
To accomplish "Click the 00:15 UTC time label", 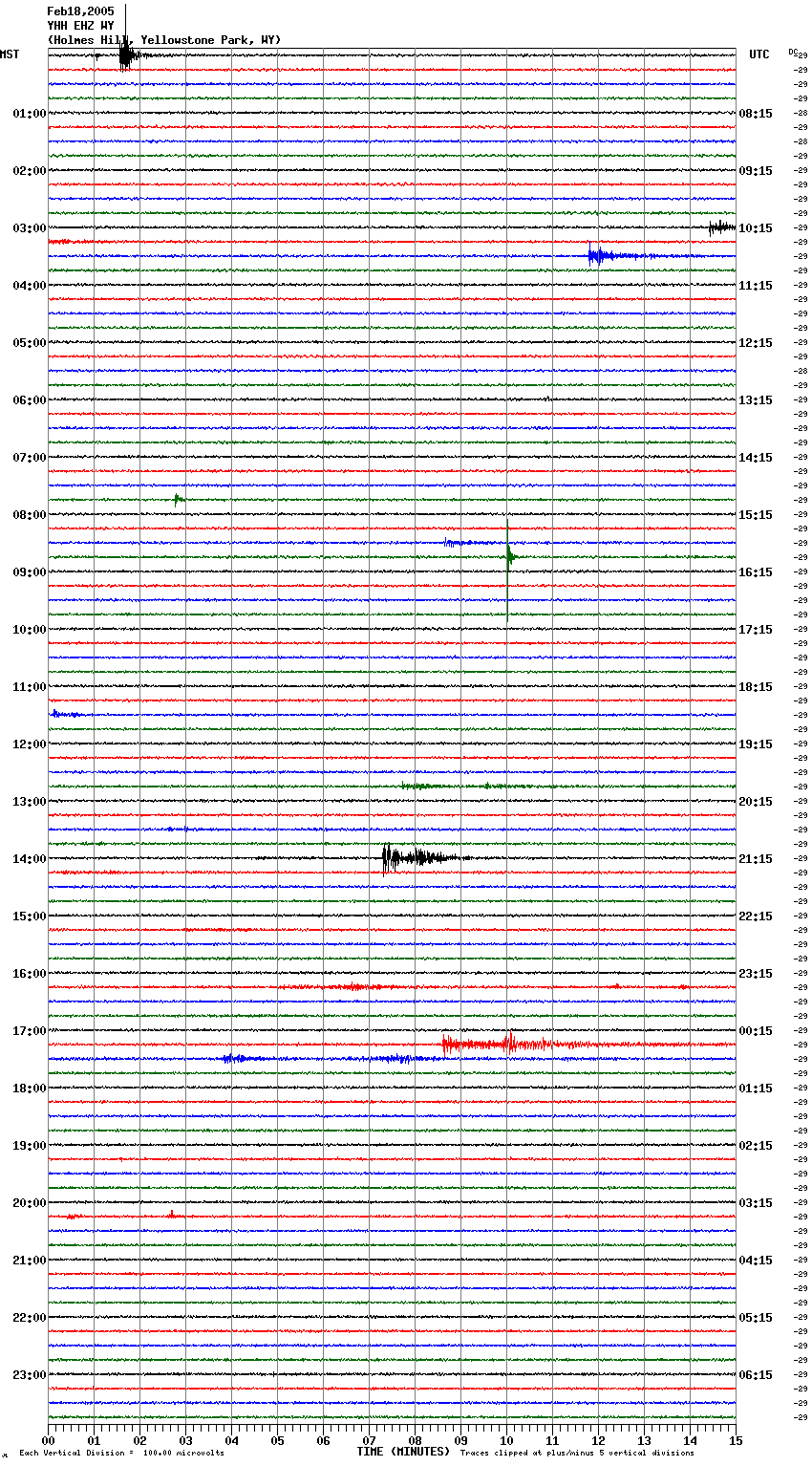I will [756, 1031].
